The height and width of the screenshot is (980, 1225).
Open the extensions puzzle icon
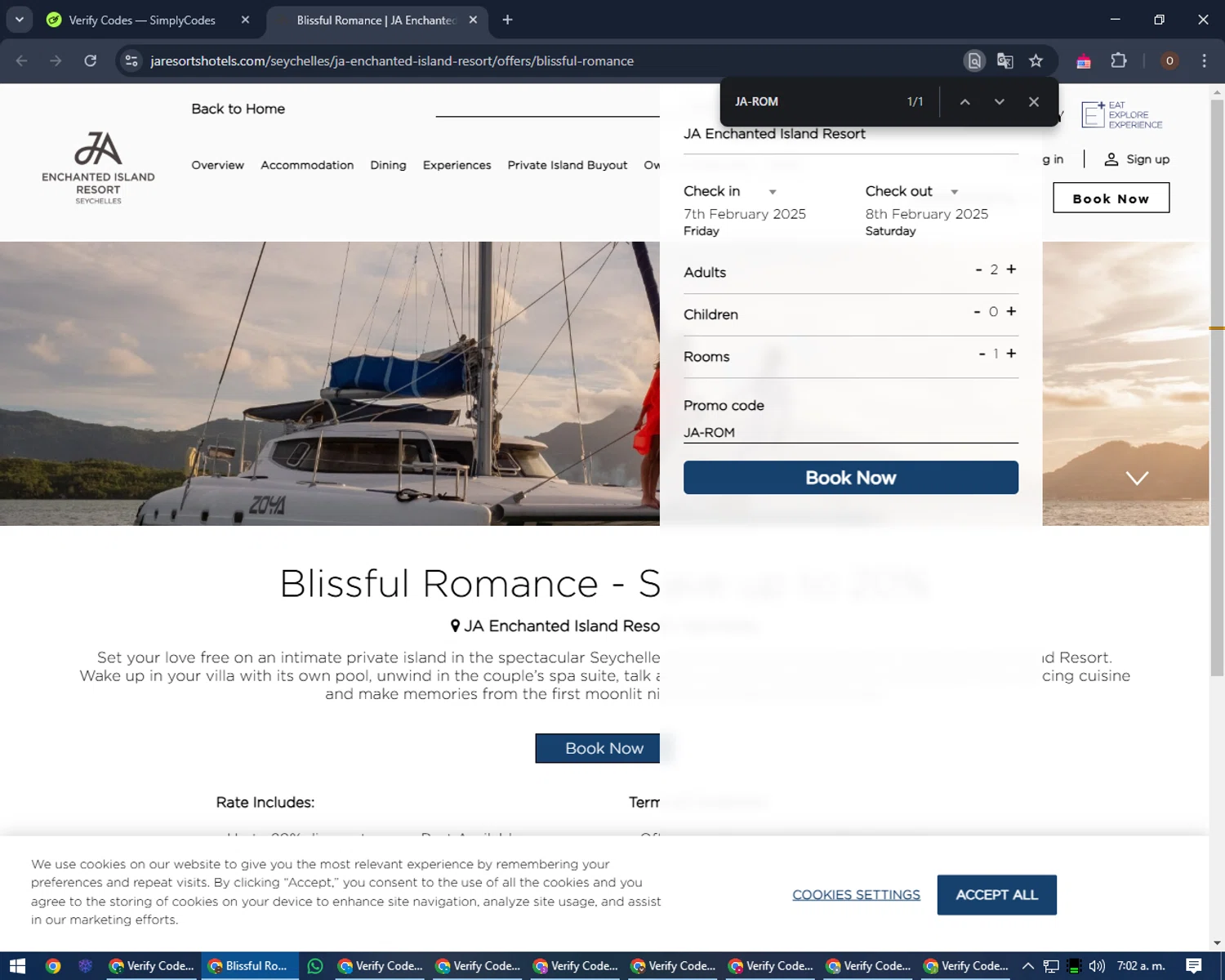1119,61
